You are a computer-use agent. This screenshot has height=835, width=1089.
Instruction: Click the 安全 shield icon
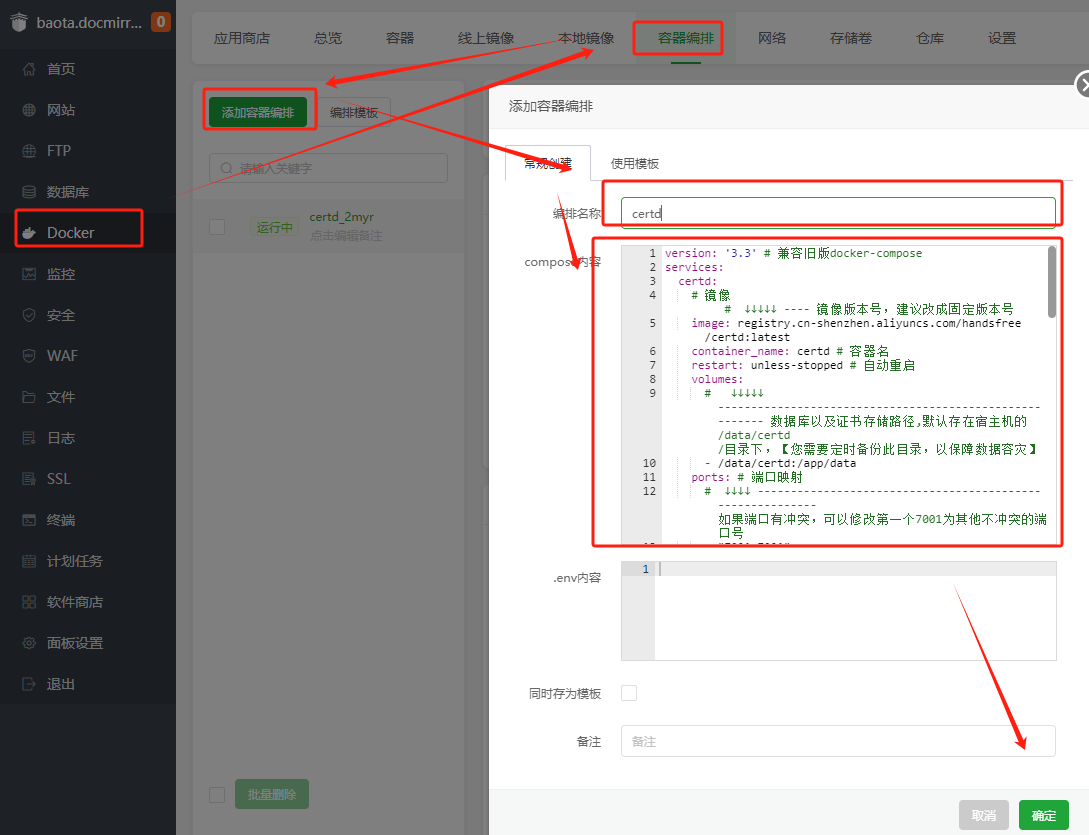(29, 315)
